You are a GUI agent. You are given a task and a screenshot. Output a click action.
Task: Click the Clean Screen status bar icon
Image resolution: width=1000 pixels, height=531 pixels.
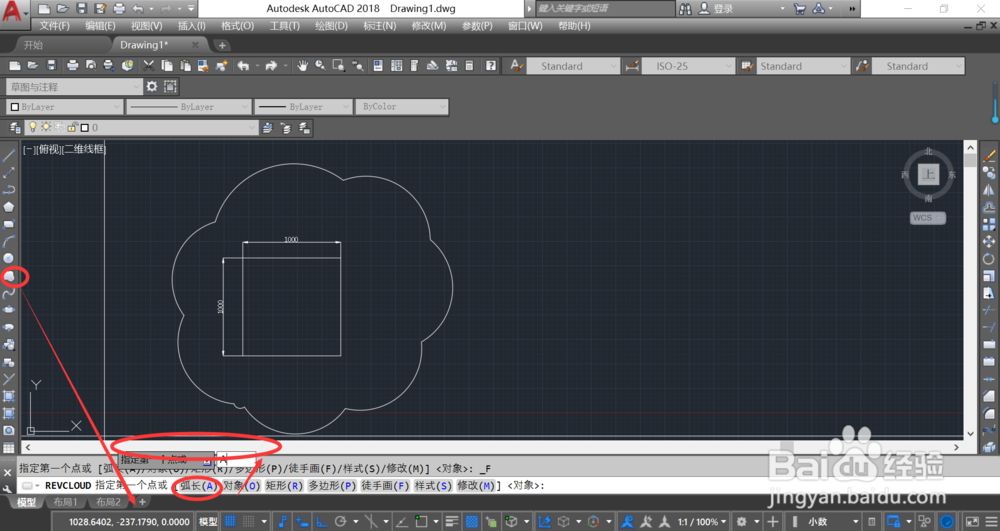[971, 521]
